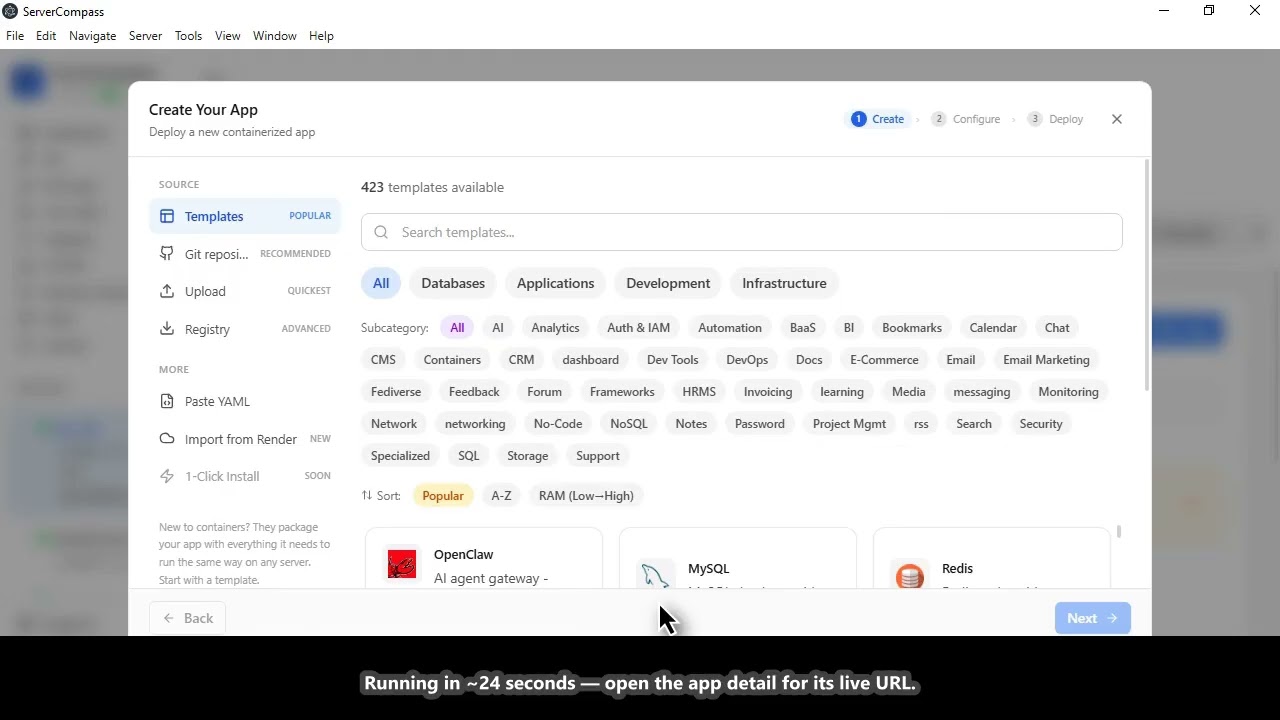Viewport: 1280px width, 720px height.
Task: Click the Sort arrows icon
Action: click(367, 496)
